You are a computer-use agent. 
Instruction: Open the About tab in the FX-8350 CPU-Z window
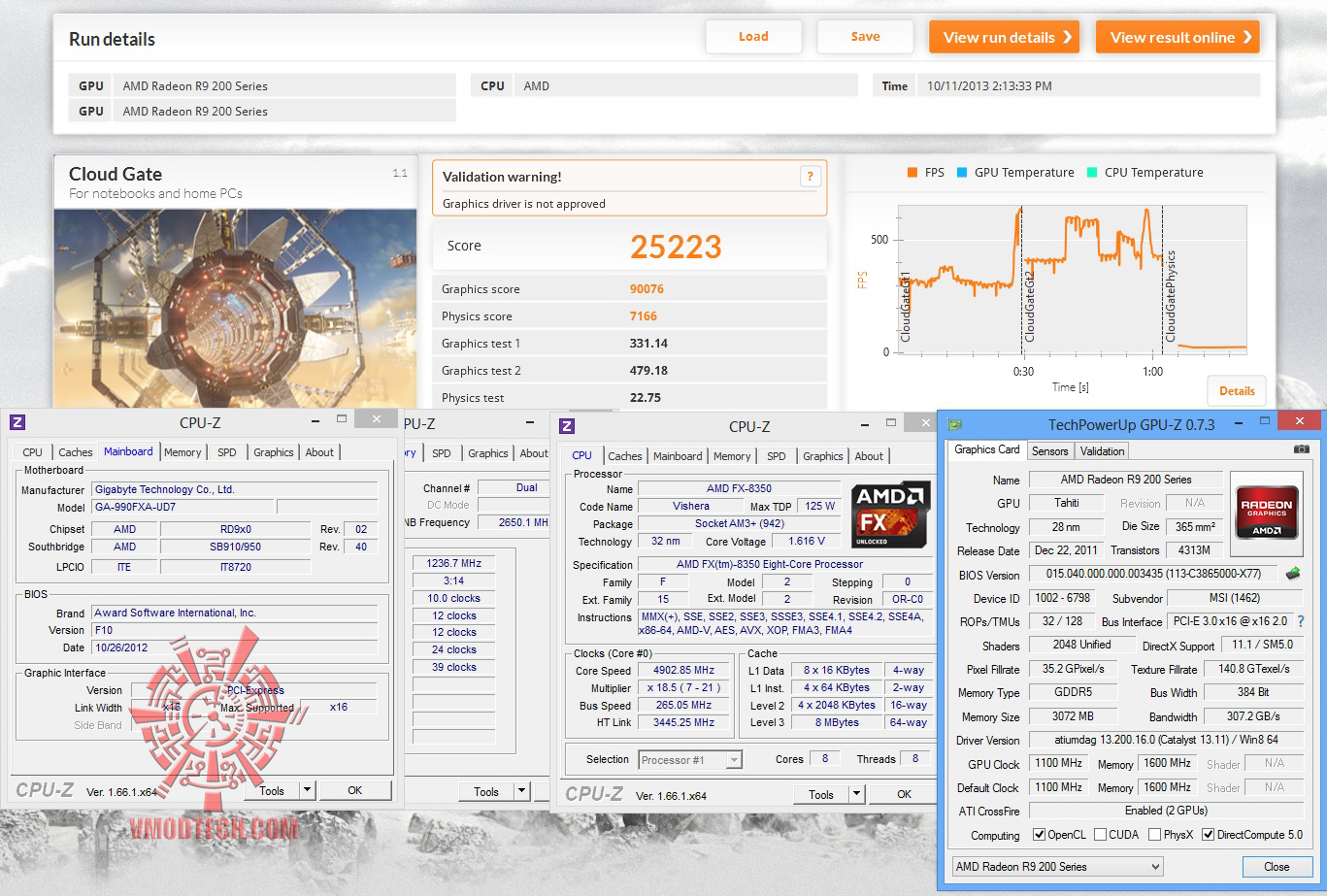click(x=869, y=456)
